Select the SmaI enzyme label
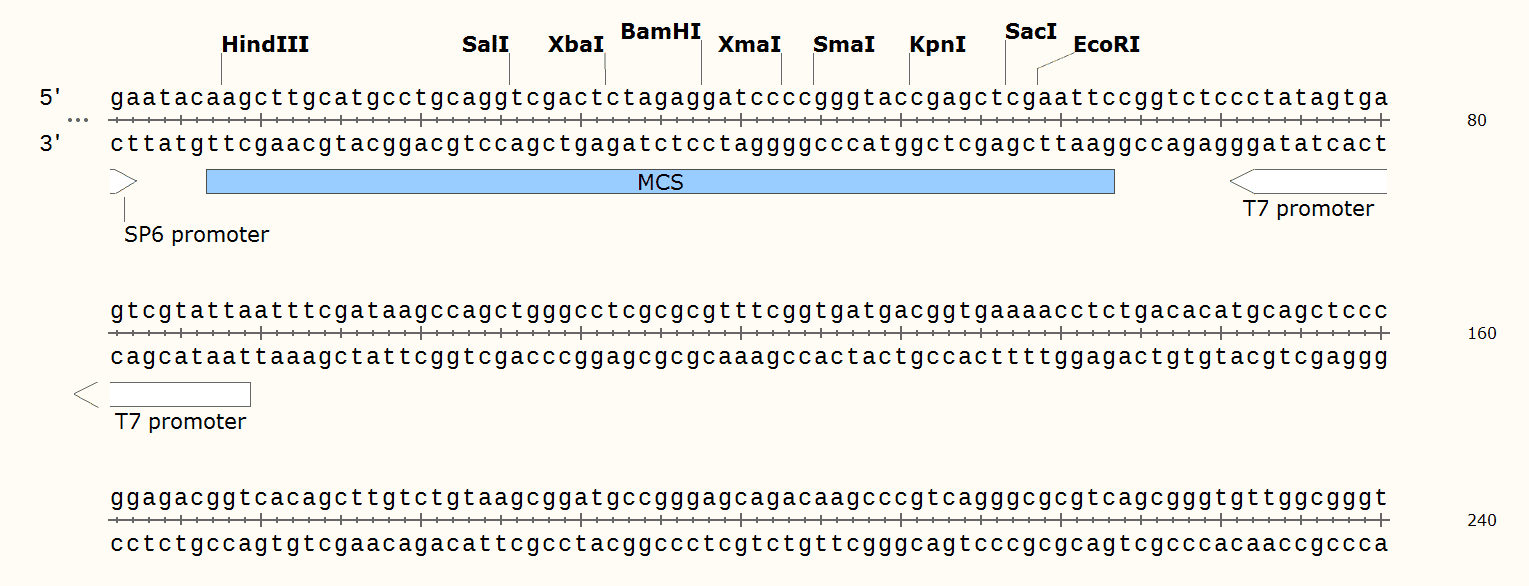Image resolution: width=1529 pixels, height=586 pixels. (x=844, y=45)
